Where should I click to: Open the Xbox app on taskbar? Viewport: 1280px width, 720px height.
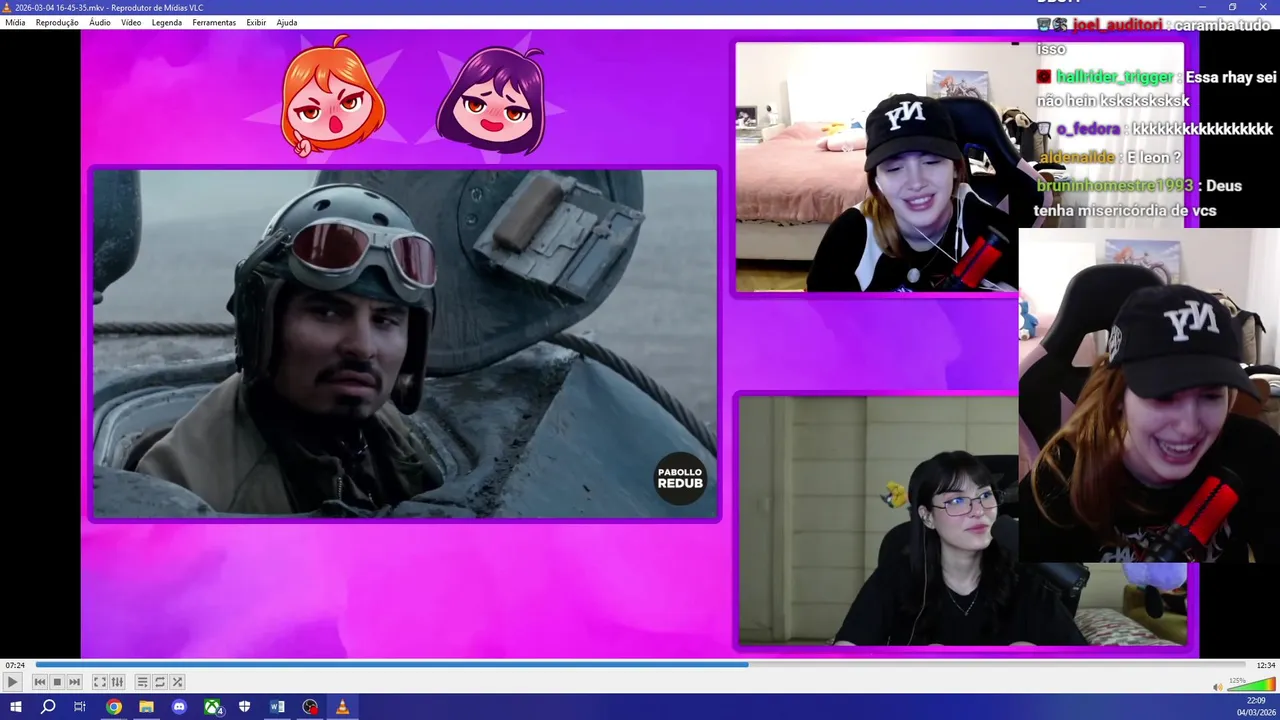(213, 707)
